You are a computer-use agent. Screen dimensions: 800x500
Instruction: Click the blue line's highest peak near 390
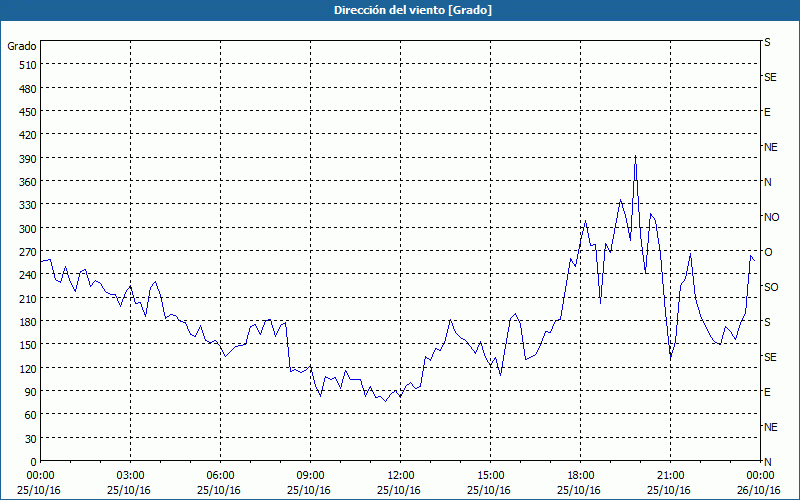pyautogui.click(x=635, y=156)
